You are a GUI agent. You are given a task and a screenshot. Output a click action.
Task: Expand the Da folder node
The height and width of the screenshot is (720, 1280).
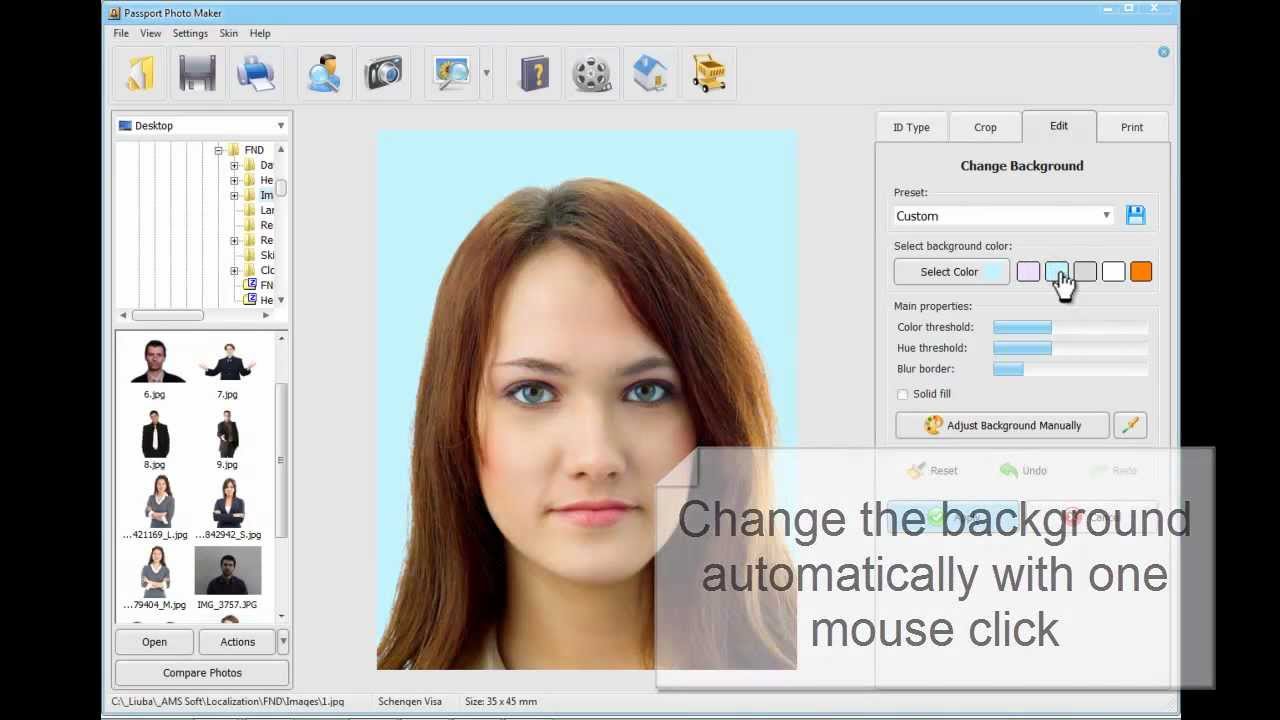[x=234, y=165]
